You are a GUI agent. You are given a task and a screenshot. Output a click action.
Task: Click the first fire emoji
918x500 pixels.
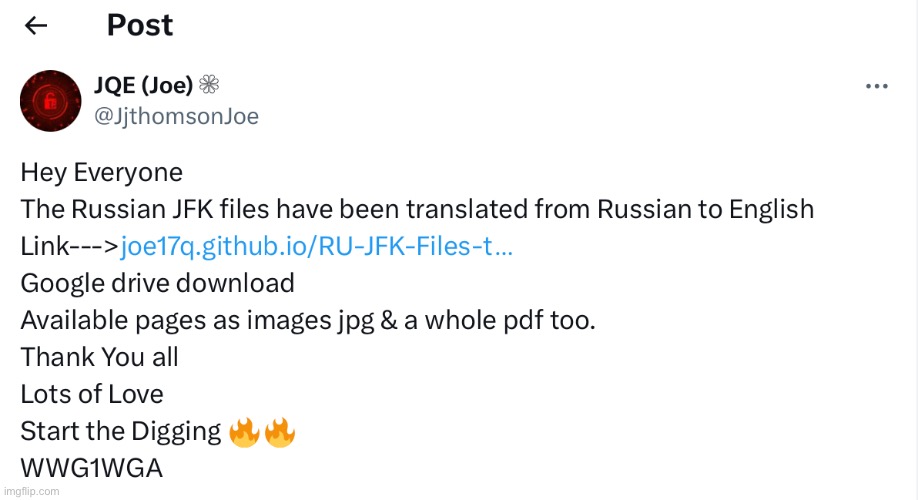[243, 432]
